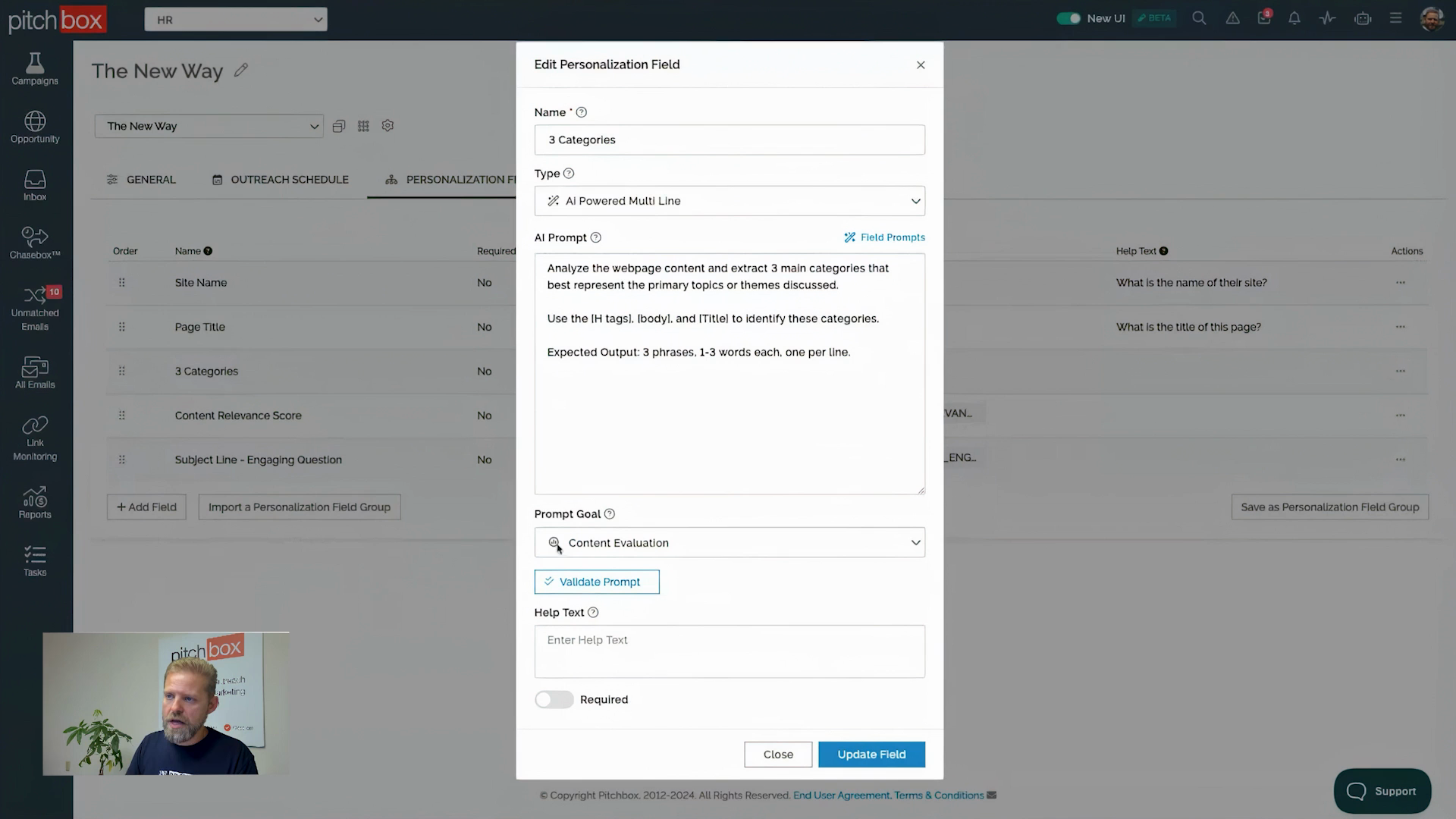Click the Help Text input box
Viewport: 1456px width, 819px height.
(x=730, y=651)
